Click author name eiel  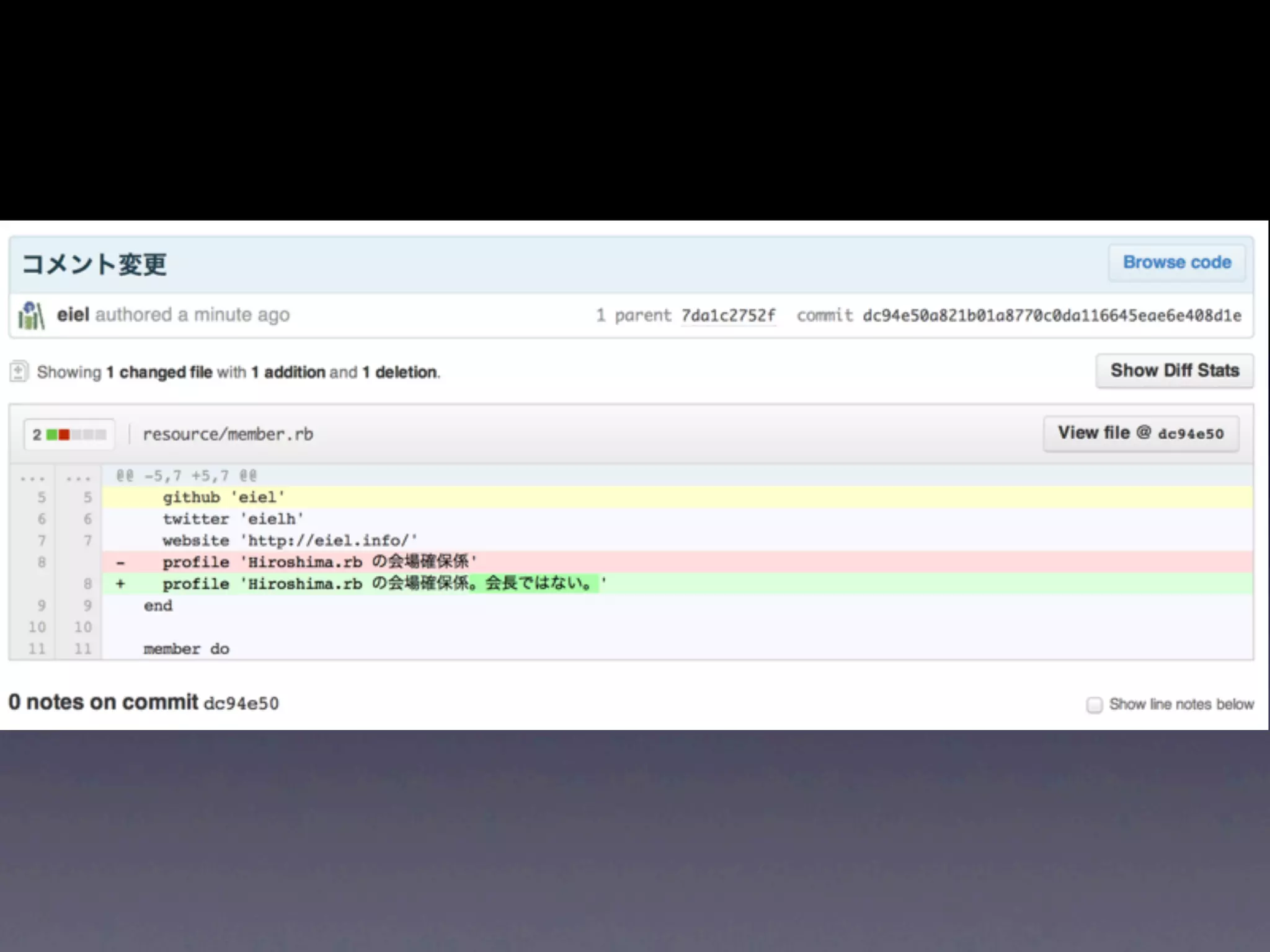tap(73, 315)
